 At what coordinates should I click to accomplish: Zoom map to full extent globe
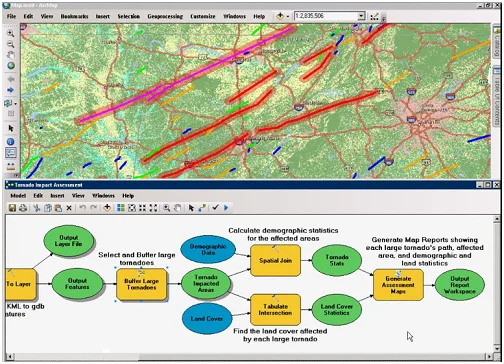pos(11,66)
